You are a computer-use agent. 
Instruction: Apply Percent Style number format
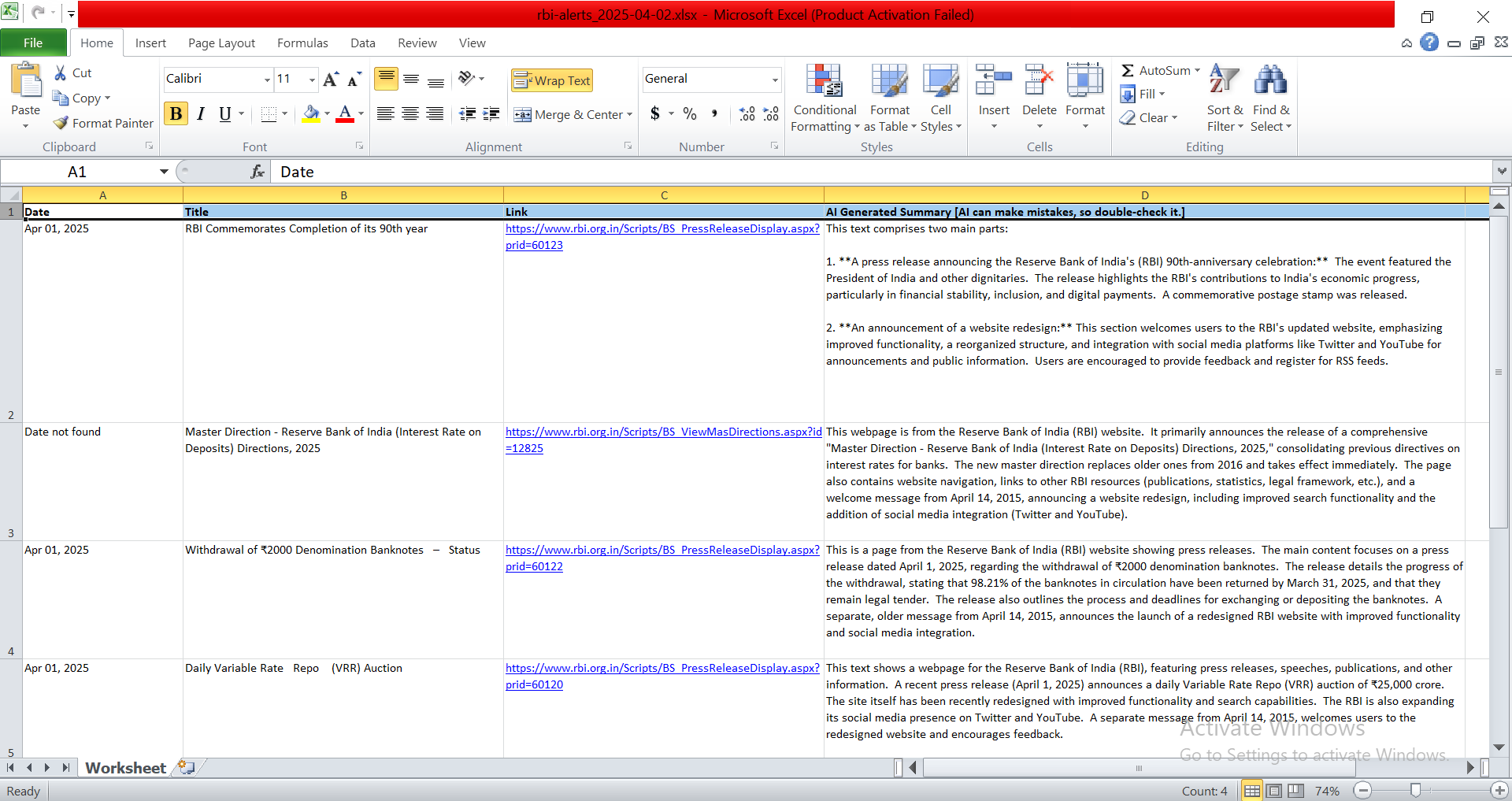click(690, 114)
